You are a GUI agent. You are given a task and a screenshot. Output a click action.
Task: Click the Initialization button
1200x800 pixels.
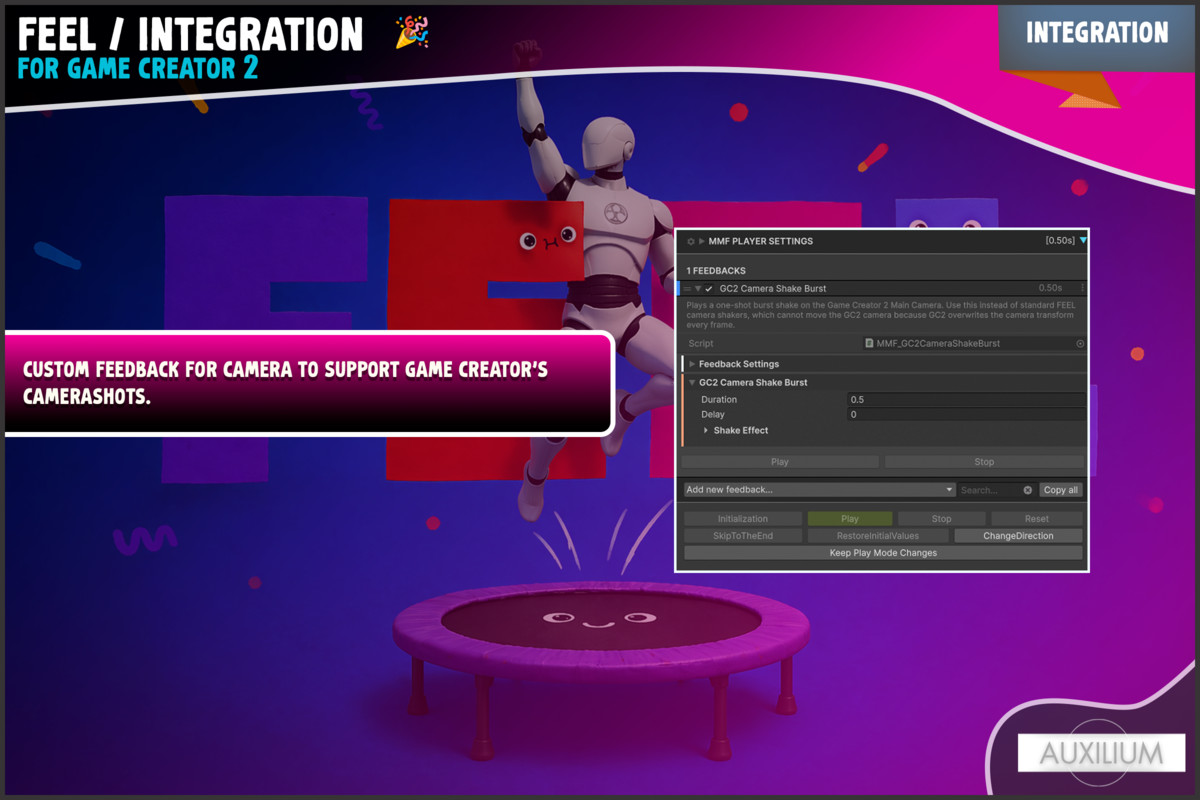point(743,519)
